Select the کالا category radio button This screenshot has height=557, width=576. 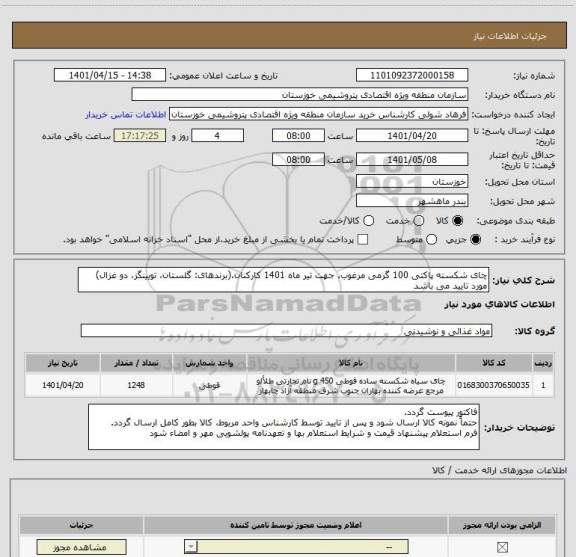coord(458,220)
